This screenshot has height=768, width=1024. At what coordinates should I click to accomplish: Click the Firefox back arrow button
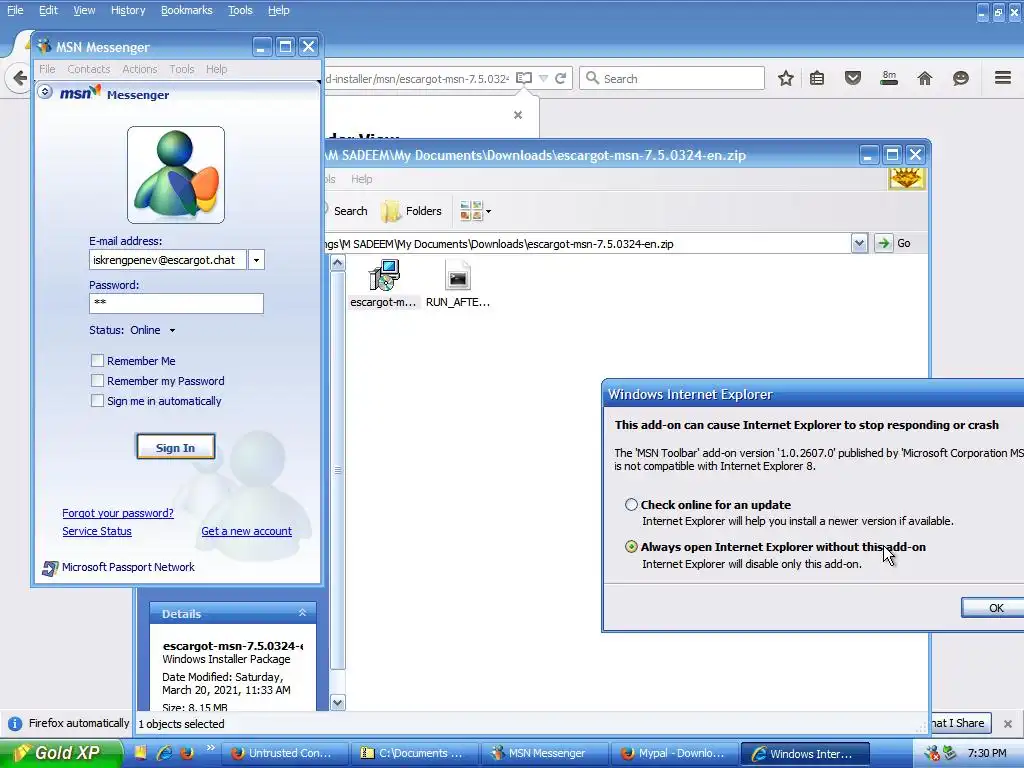point(20,78)
